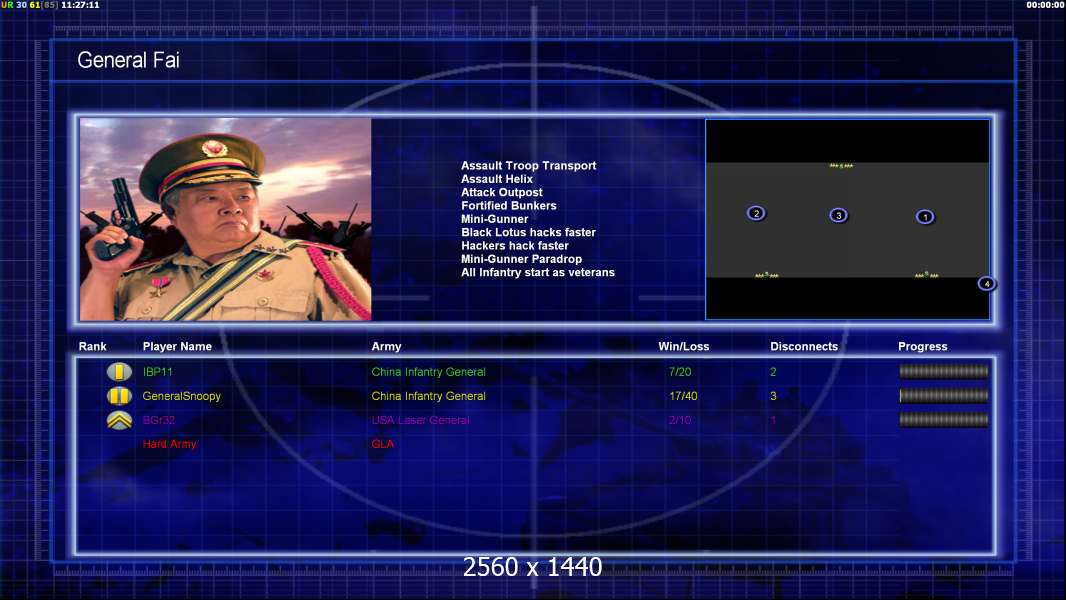
Task: Click the Player Name column header
Action: point(177,347)
